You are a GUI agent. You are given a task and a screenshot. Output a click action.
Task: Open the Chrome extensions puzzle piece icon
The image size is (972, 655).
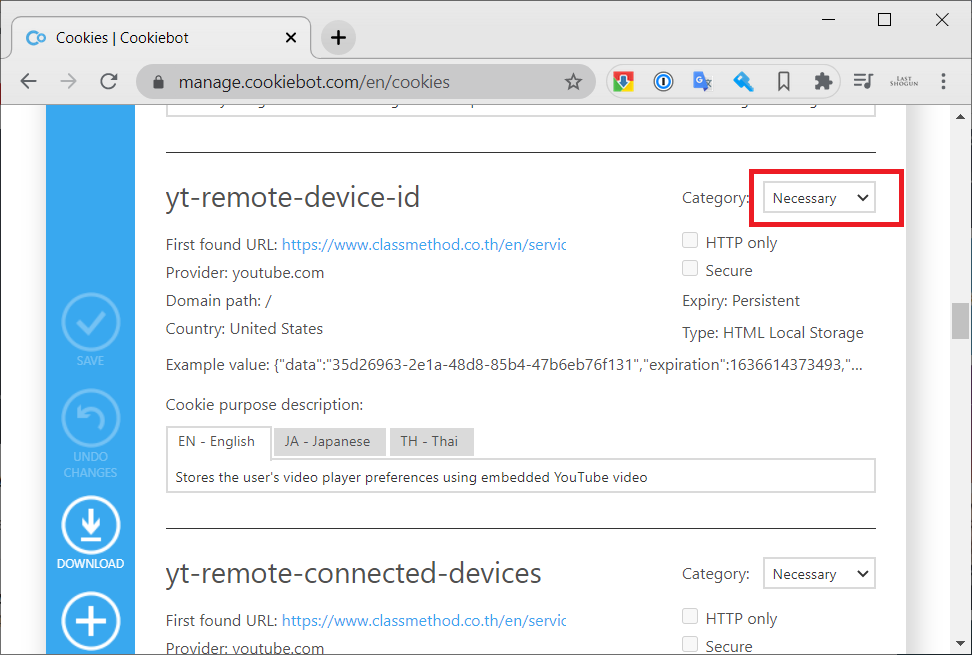(823, 81)
